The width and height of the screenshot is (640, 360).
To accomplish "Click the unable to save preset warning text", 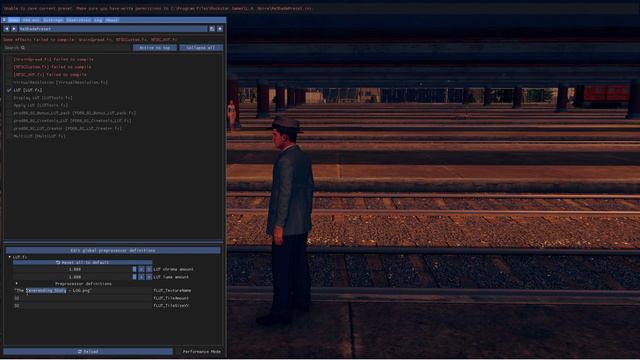I will pyautogui.click(x=157, y=8).
